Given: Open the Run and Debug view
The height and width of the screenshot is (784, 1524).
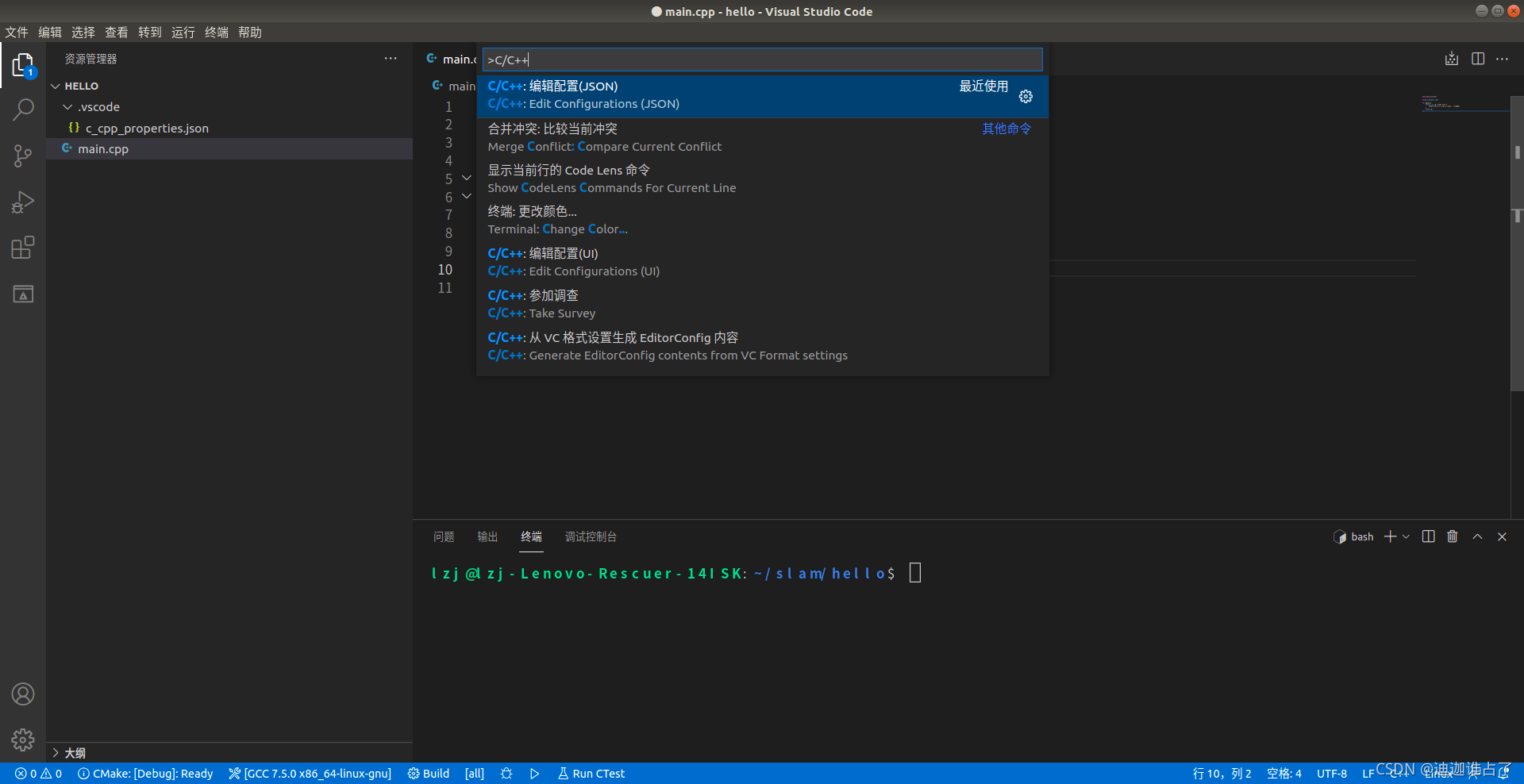Looking at the screenshot, I should (x=23, y=202).
